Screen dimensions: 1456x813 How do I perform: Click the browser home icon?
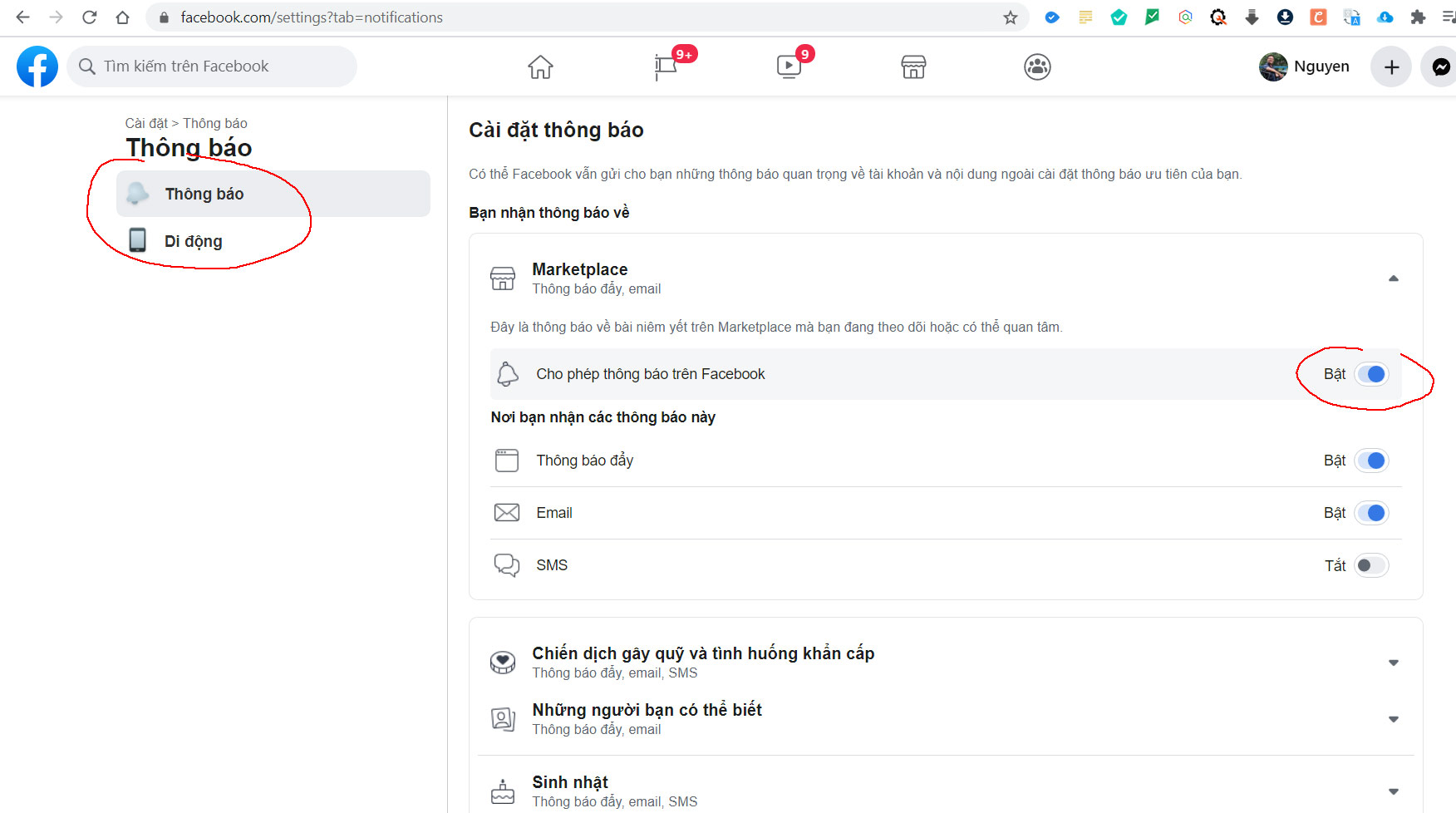[122, 17]
